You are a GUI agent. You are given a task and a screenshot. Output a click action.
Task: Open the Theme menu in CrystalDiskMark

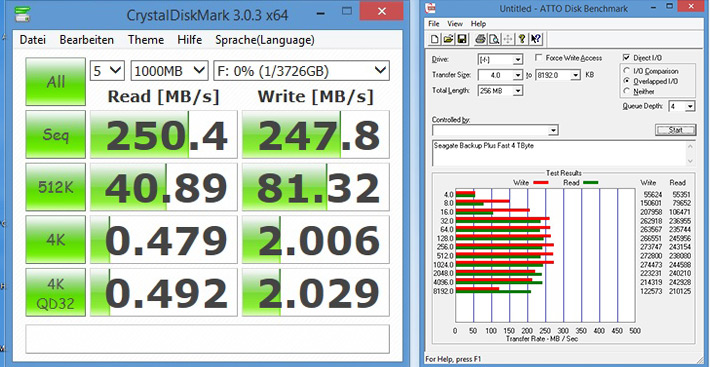tap(146, 40)
